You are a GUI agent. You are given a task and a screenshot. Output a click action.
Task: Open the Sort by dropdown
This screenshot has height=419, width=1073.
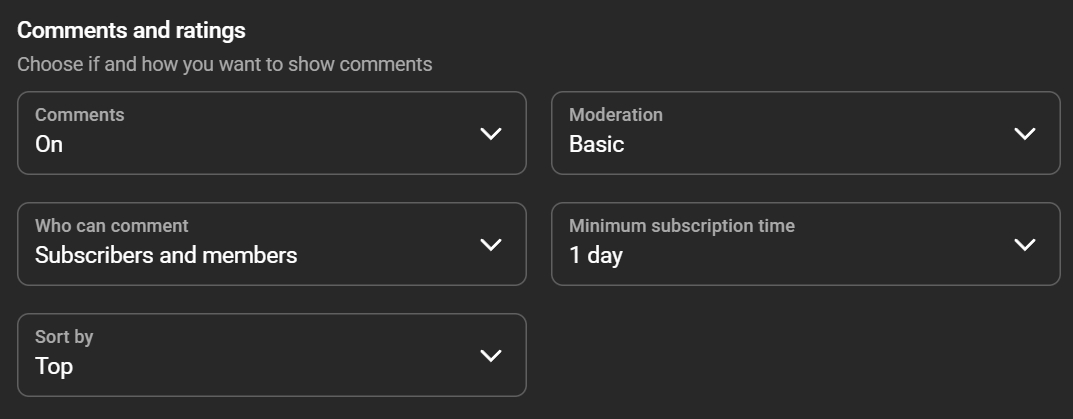click(271, 355)
